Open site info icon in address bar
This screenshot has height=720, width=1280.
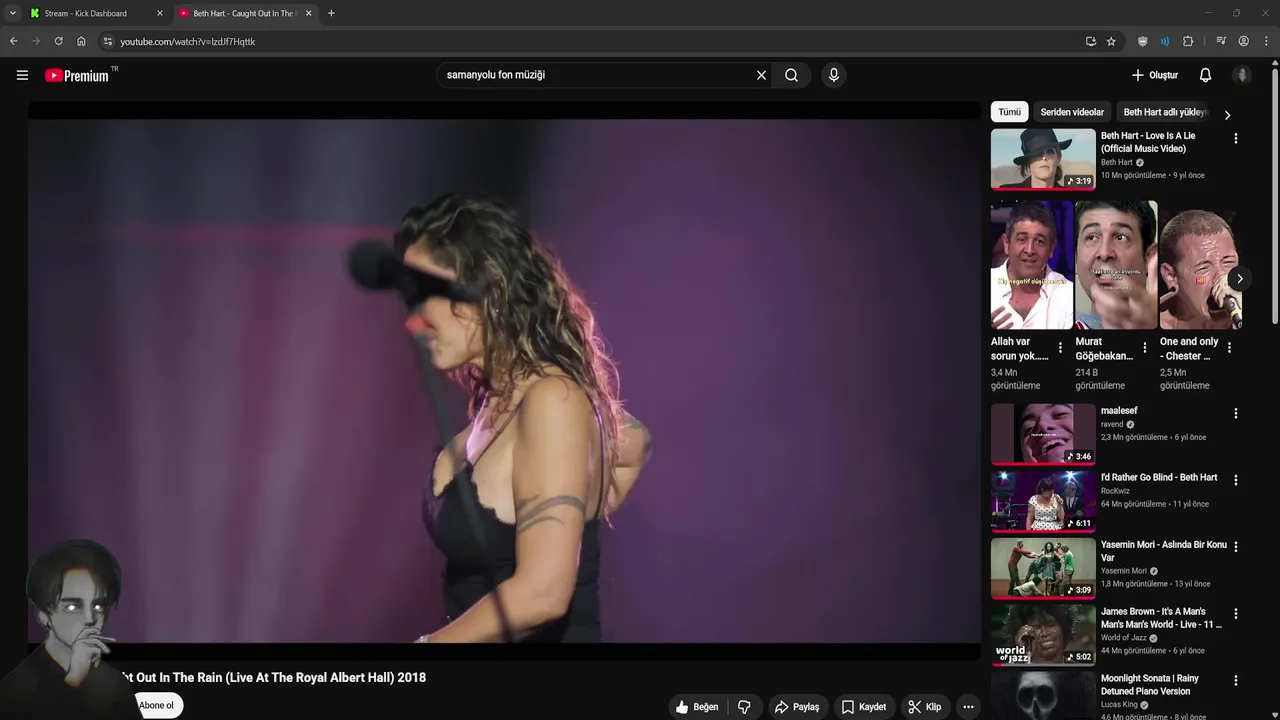(x=108, y=41)
